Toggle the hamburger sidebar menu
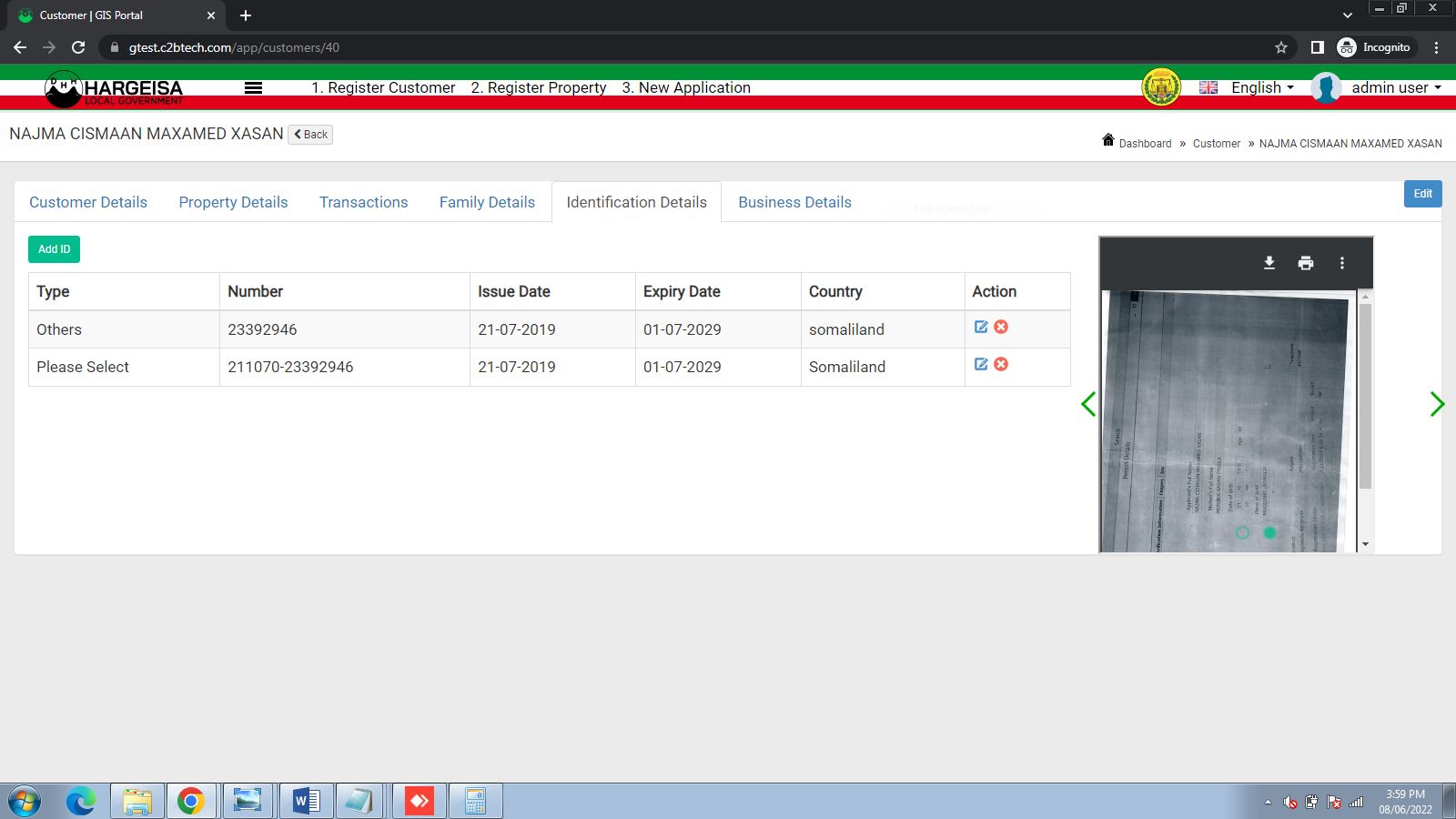Image resolution: width=1456 pixels, height=819 pixels. [254, 88]
